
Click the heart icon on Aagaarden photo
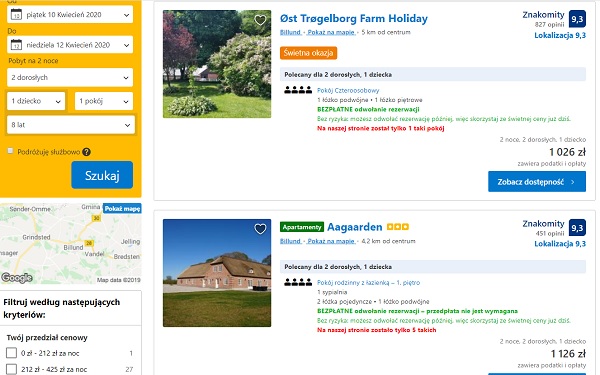pos(260,229)
